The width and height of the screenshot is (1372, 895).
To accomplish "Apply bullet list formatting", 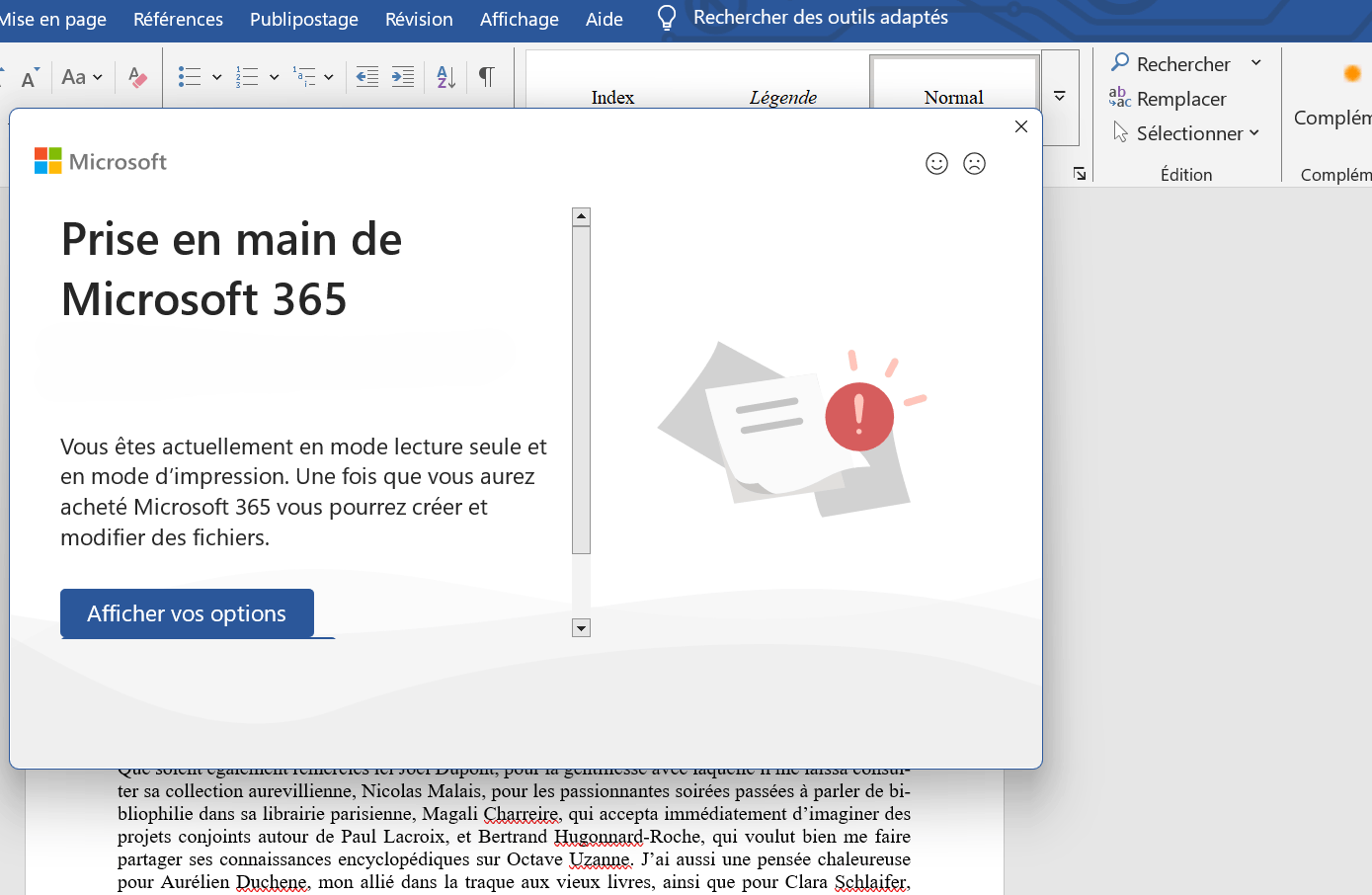I will pyautogui.click(x=190, y=77).
